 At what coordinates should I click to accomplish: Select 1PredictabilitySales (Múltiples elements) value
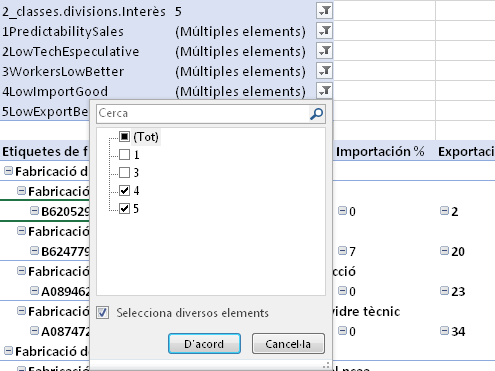240,32
